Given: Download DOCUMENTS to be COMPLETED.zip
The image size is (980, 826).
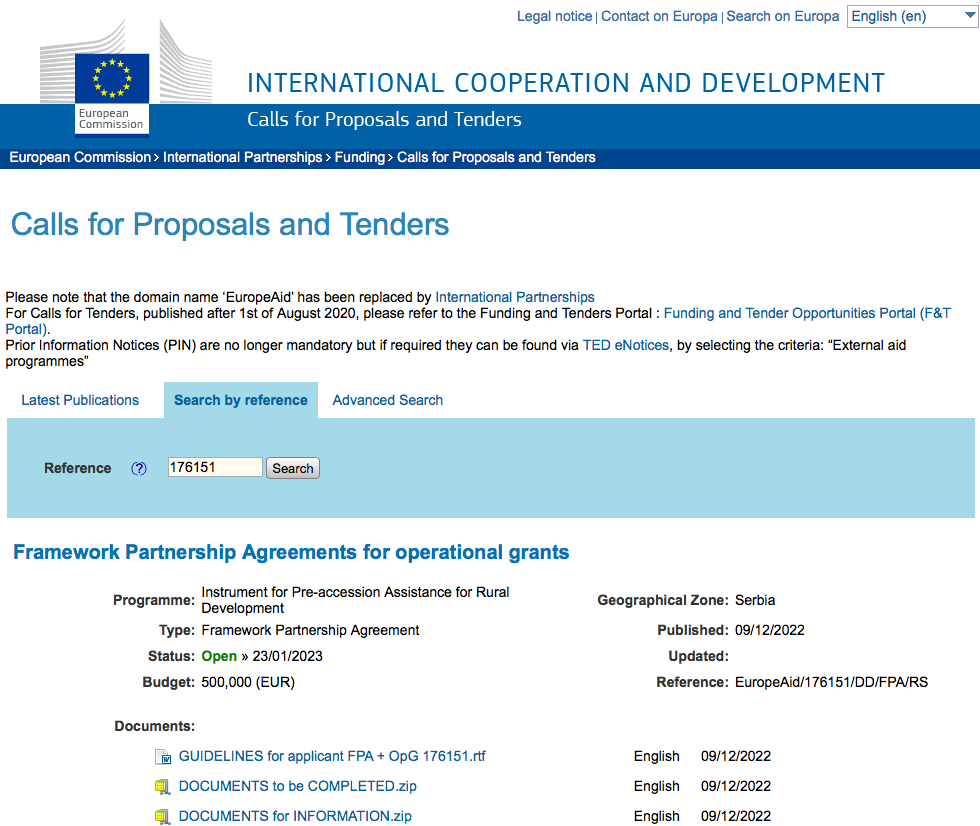Looking at the screenshot, I should pyautogui.click(x=298, y=787).
